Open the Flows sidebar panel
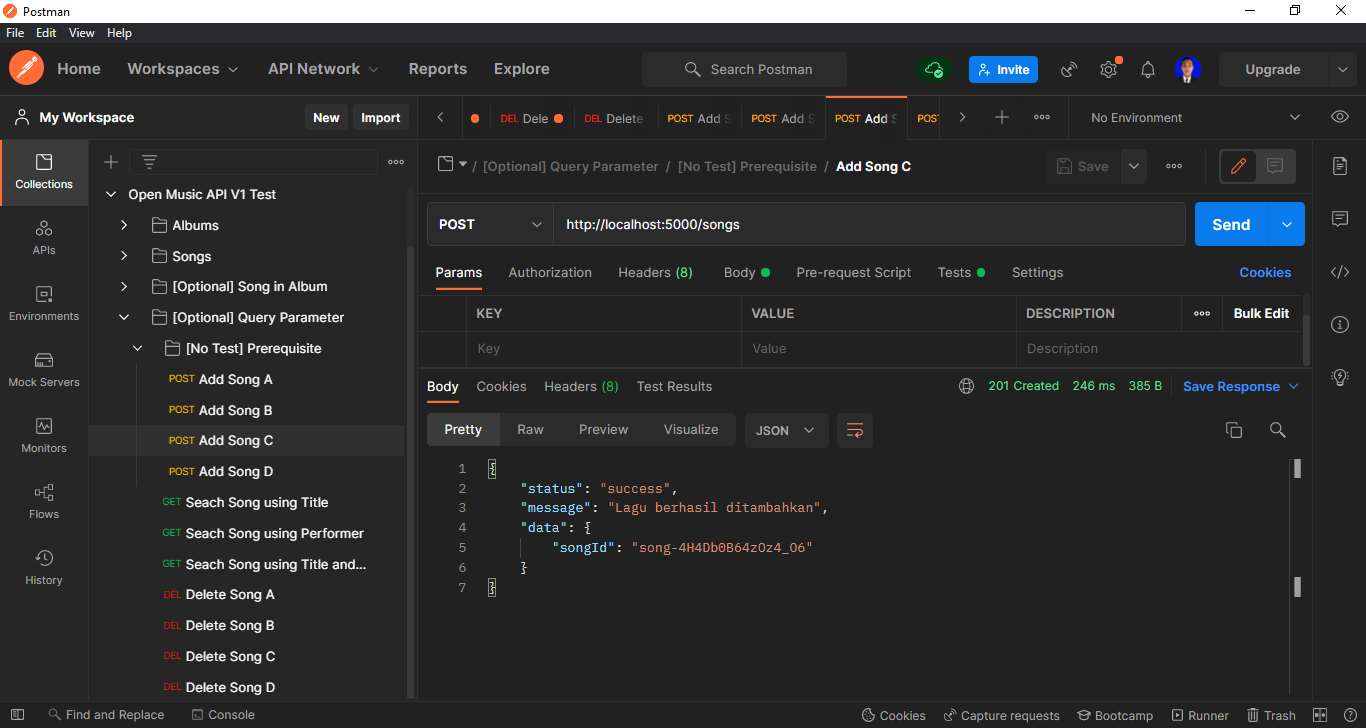 44,502
